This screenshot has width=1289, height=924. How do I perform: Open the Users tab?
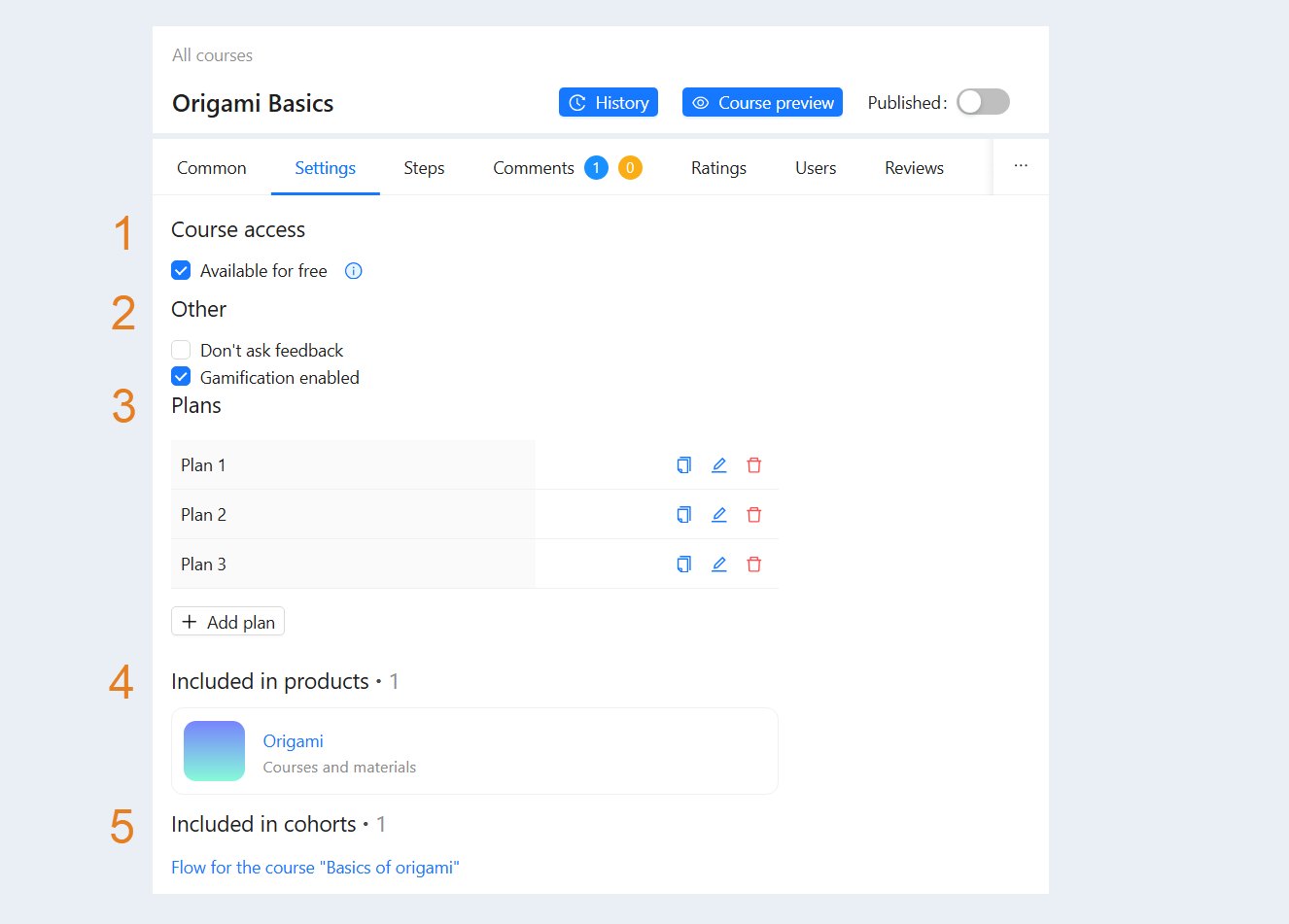pos(816,168)
